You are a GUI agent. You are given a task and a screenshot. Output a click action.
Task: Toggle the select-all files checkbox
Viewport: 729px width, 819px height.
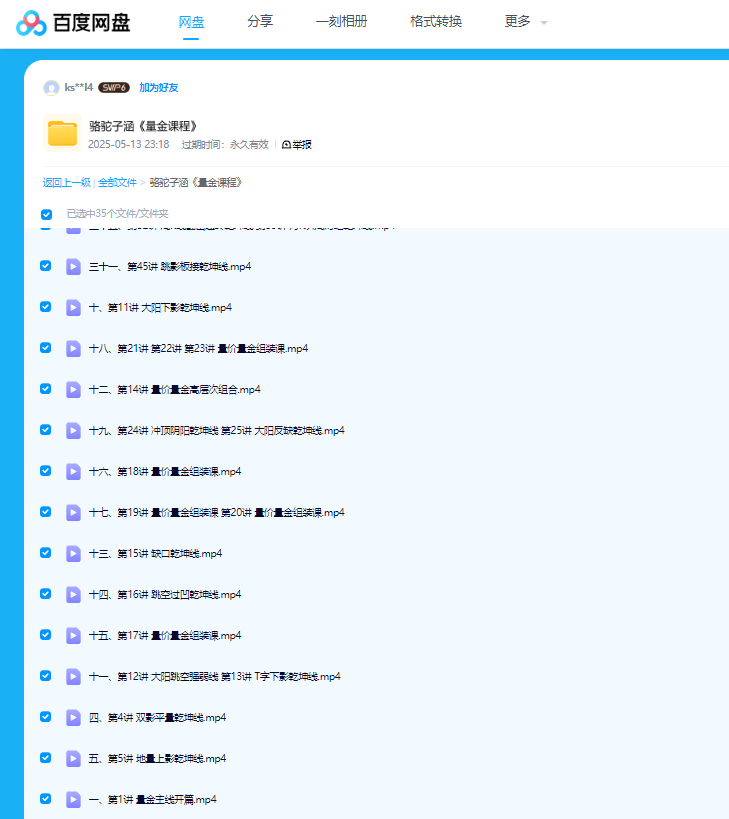(46, 214)
